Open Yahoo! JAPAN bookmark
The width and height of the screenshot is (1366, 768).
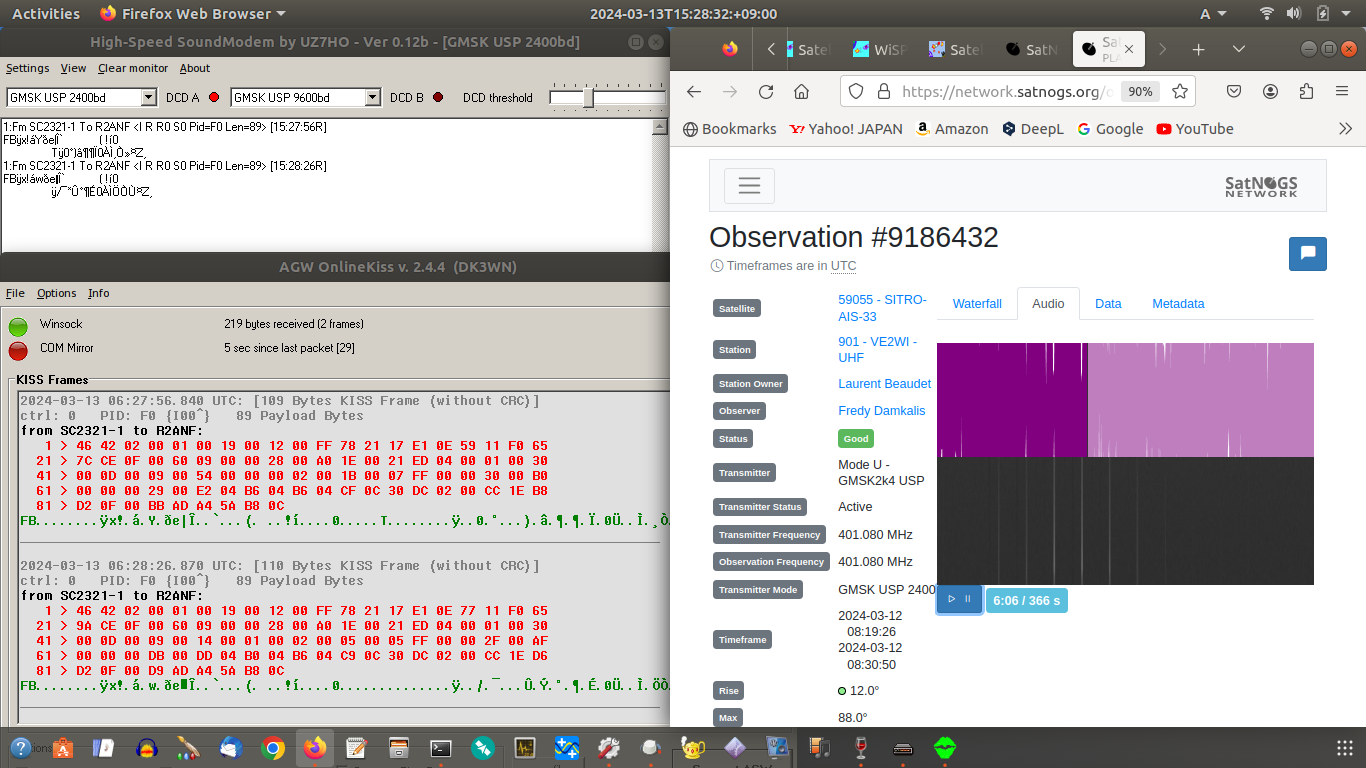tap(846, 128)
